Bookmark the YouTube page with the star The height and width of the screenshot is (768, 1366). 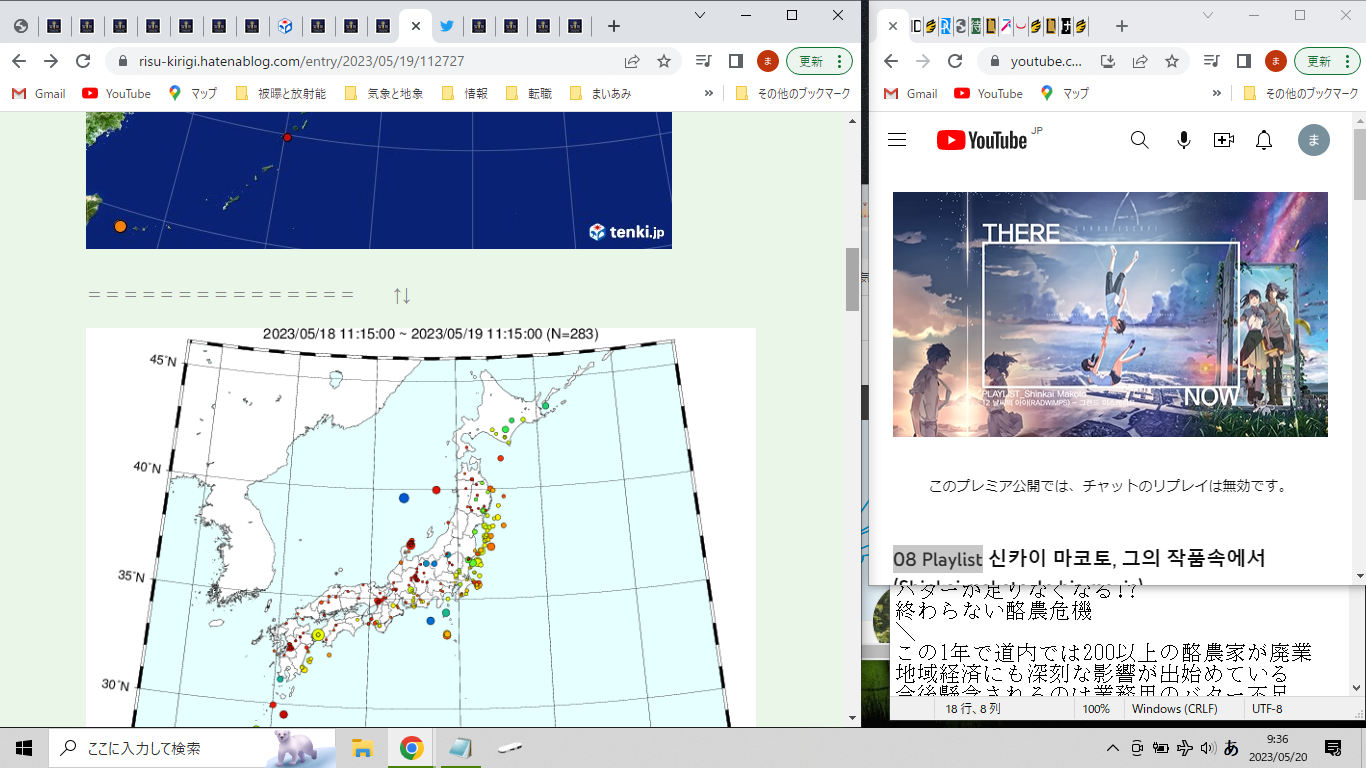coord(1172,61)
